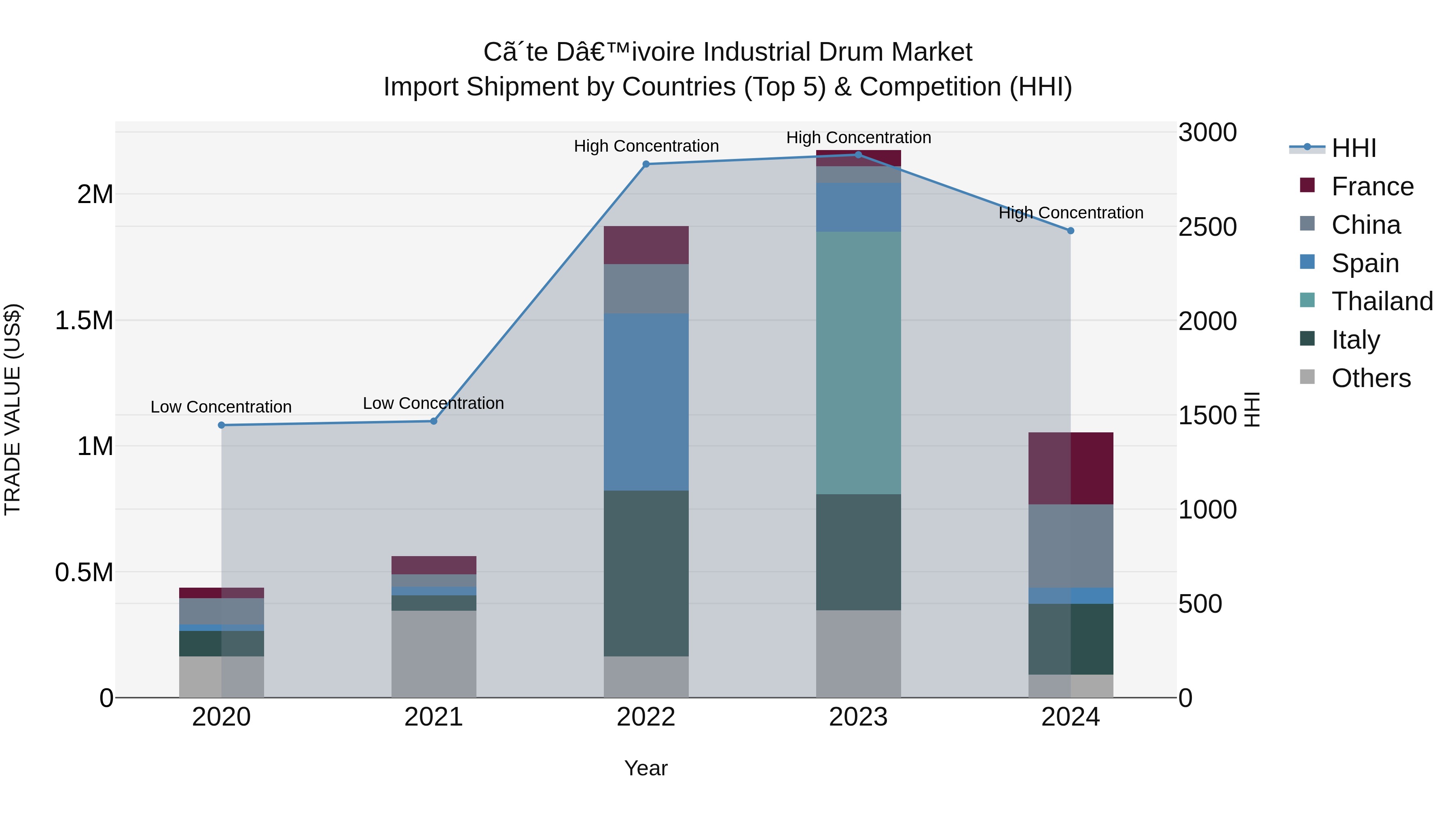
Task: Click the France segment in the 2021 bar
Action: click(434, 565)
